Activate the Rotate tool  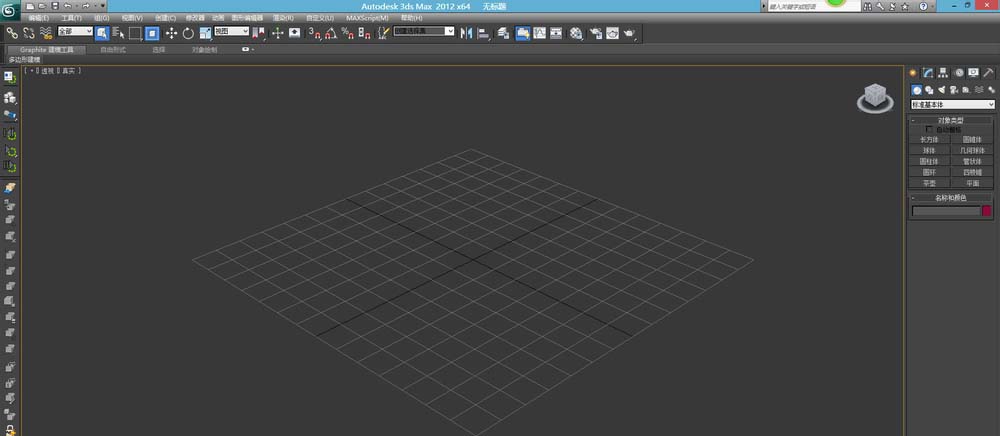click(x=188, y=33)
